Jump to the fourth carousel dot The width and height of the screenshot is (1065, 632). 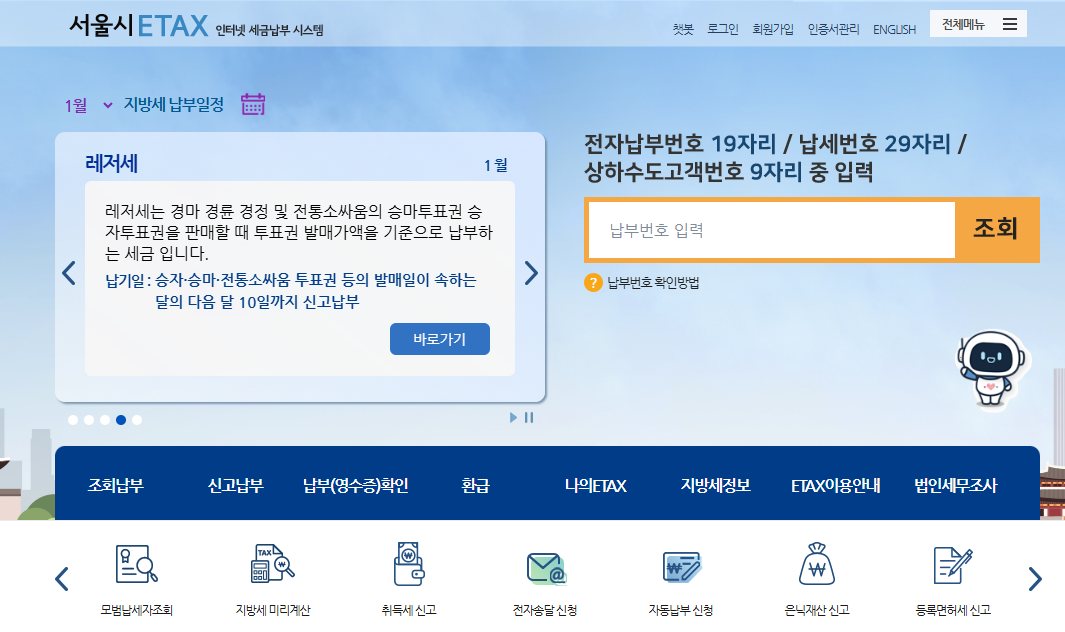tap(121, 420)
